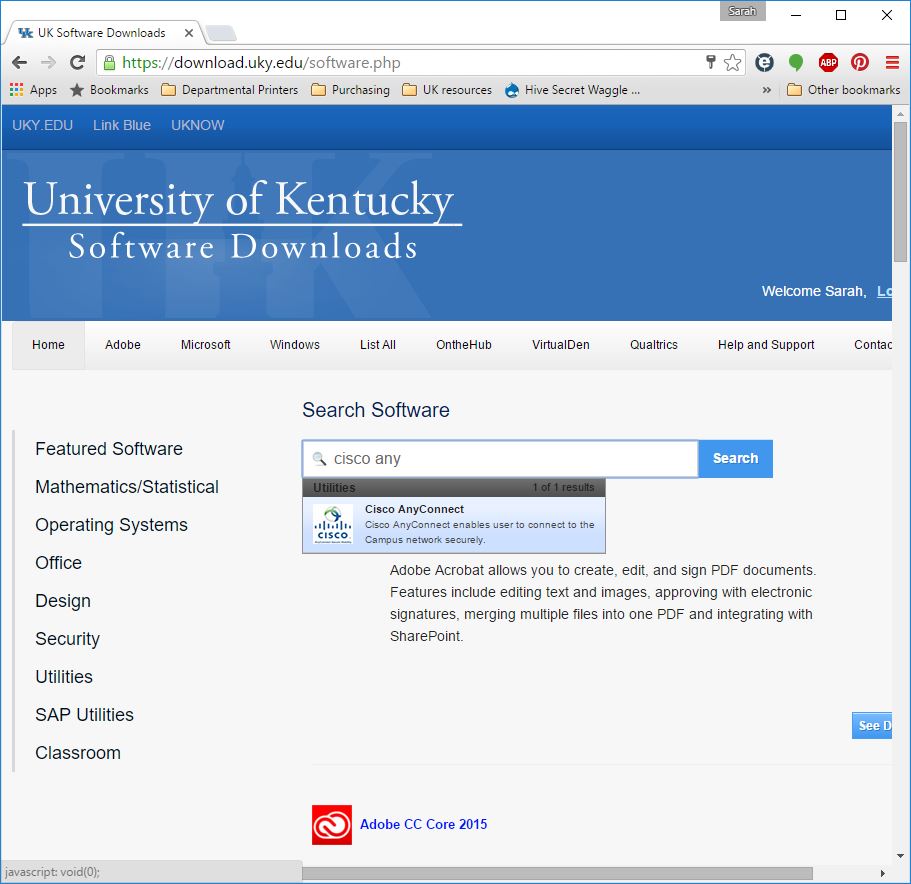Click the browser Forward arrow
911x884 pixels.
pos(48,62)
